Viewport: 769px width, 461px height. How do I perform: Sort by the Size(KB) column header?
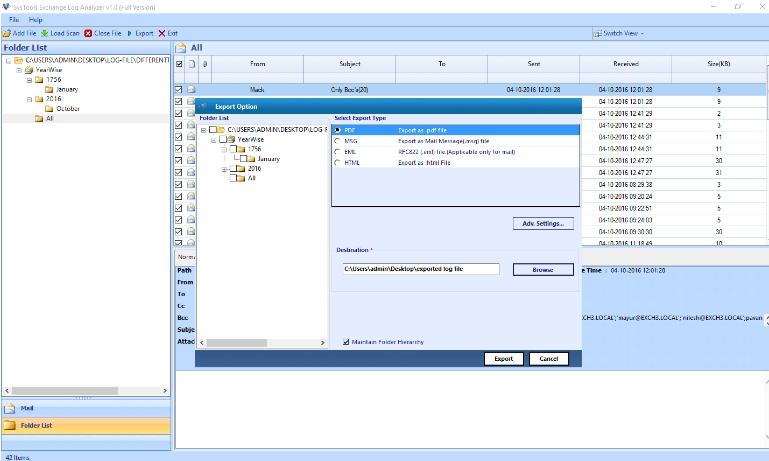(718, 64)
